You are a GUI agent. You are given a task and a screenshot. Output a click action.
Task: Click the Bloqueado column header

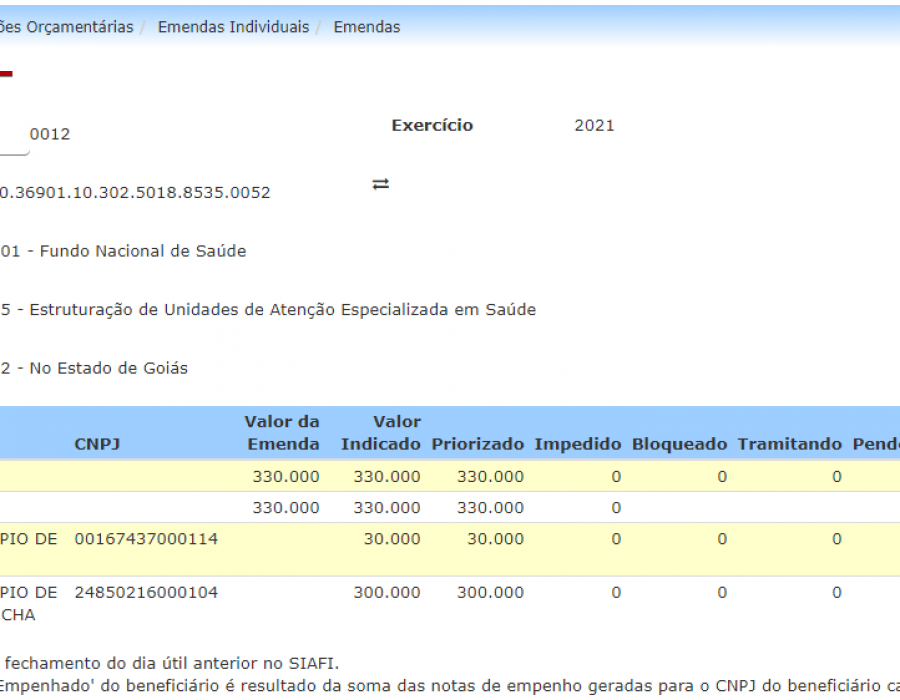pos(679,444)
